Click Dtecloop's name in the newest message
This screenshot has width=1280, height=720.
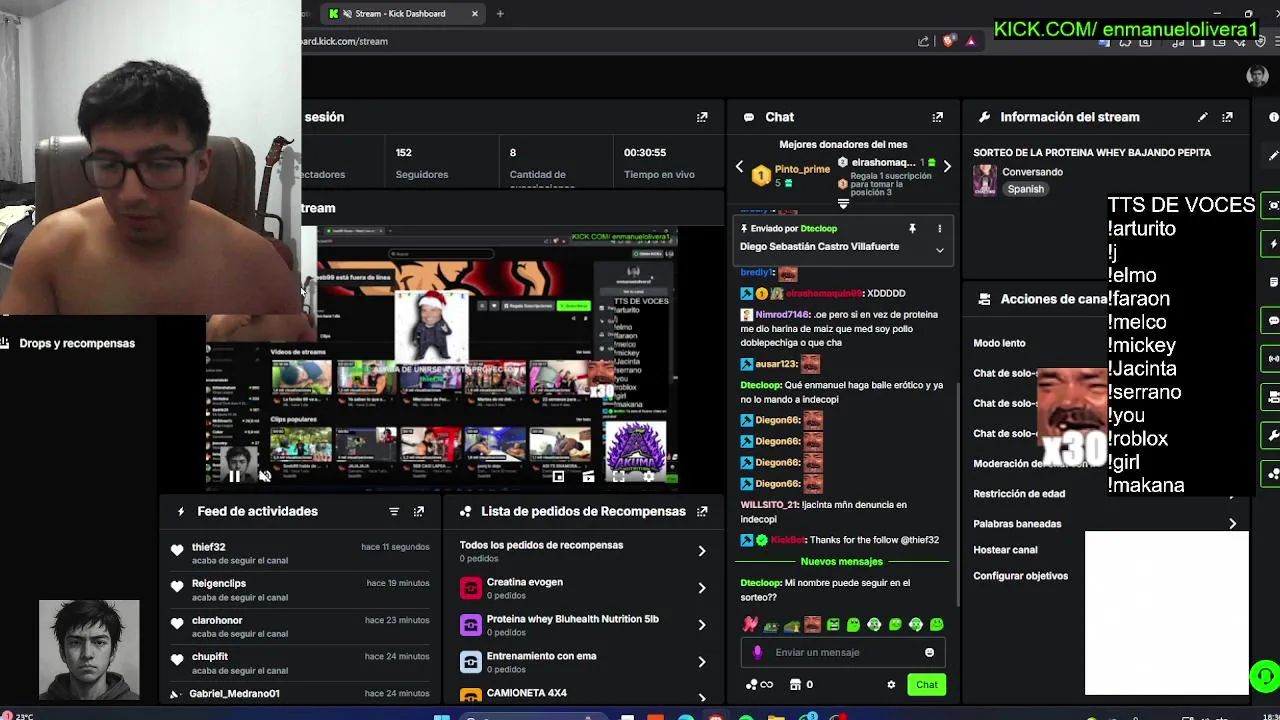[760, 583]
